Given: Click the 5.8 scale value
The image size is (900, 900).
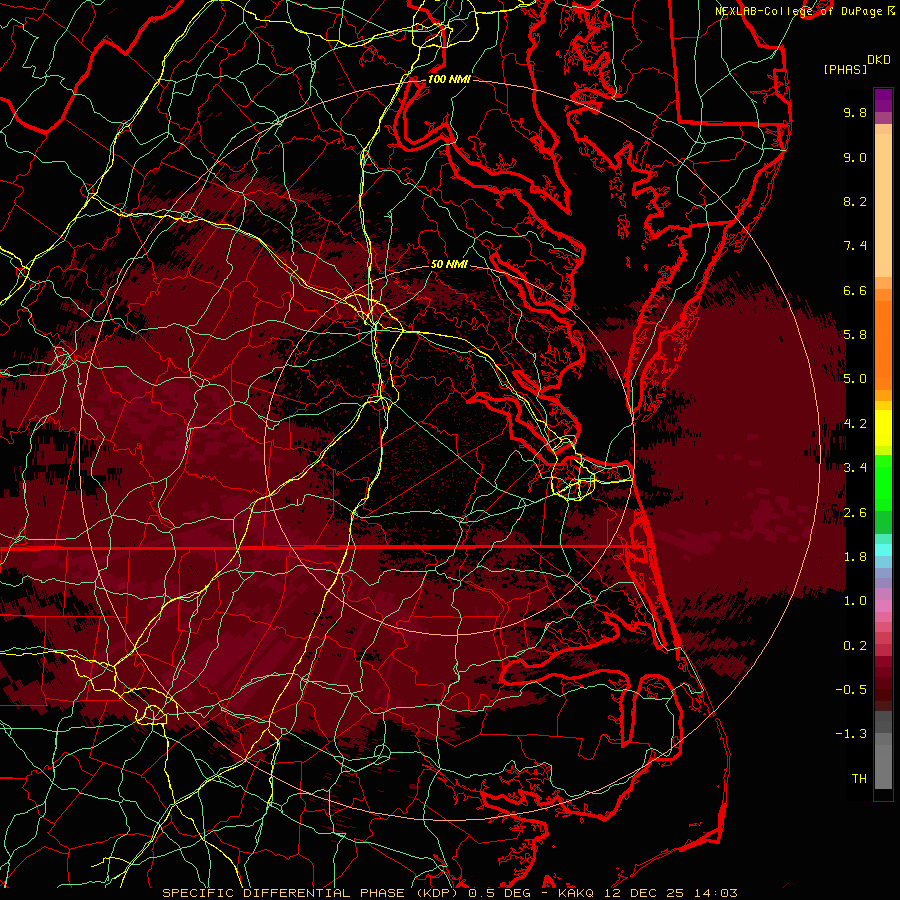Looking at the screenshot, I should [x=855, y=335].
